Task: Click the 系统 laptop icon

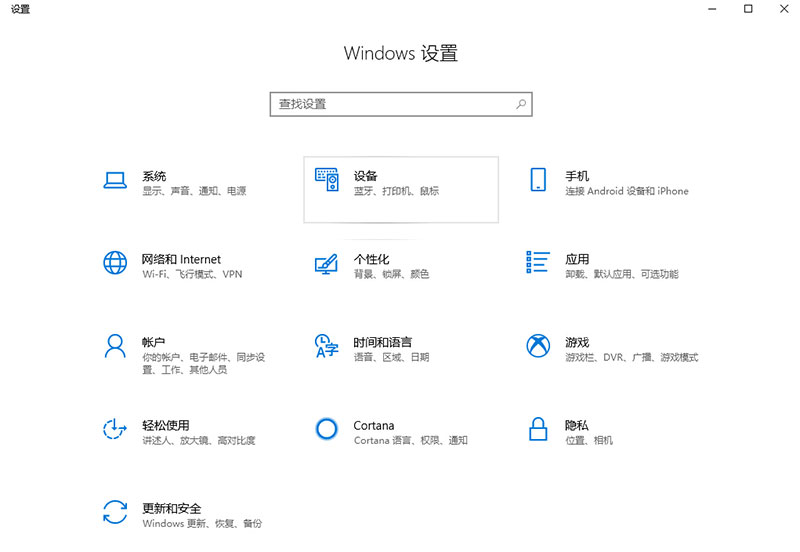Action: coord(115,180)
